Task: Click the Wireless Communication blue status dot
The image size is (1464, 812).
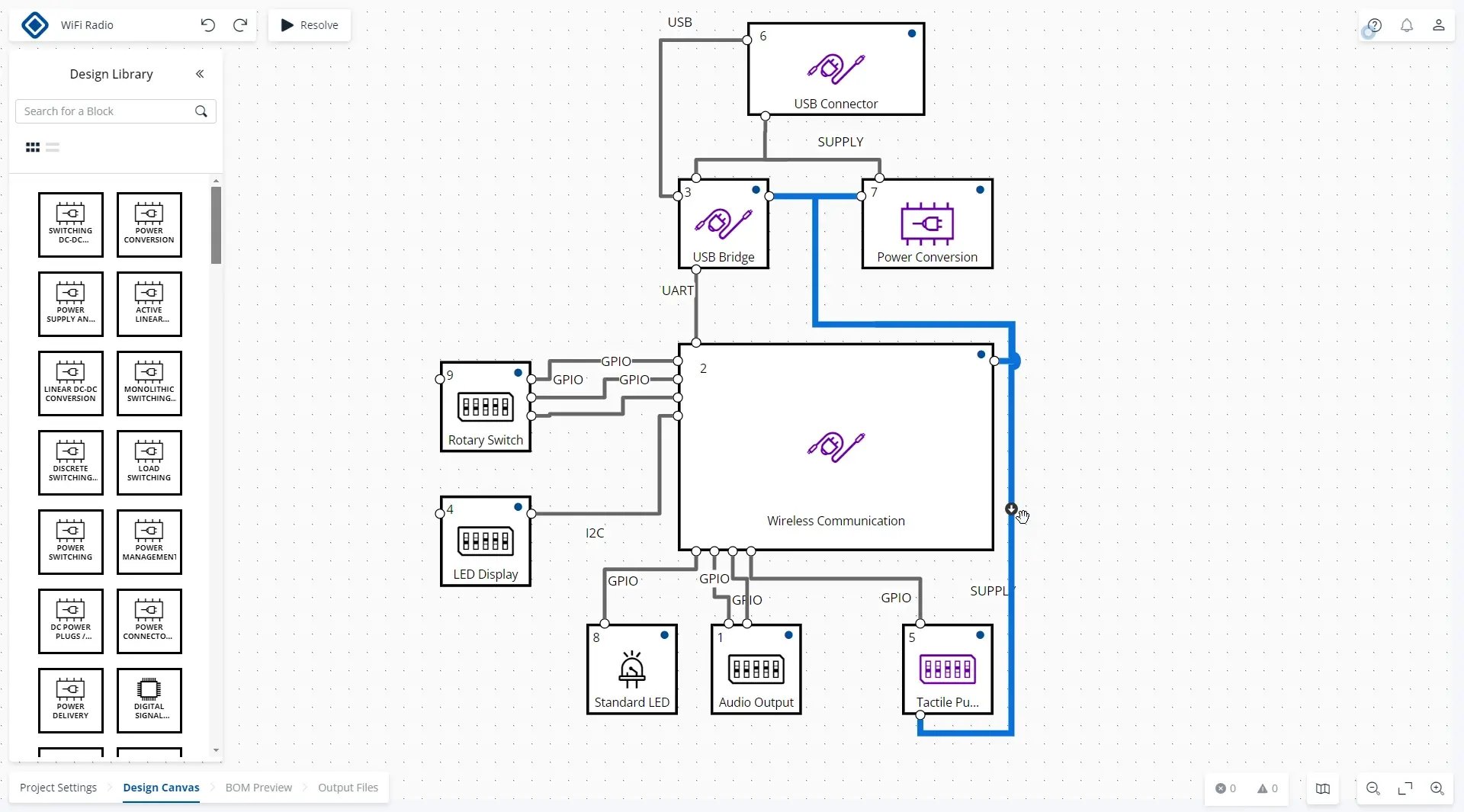Action: point(981,355)
